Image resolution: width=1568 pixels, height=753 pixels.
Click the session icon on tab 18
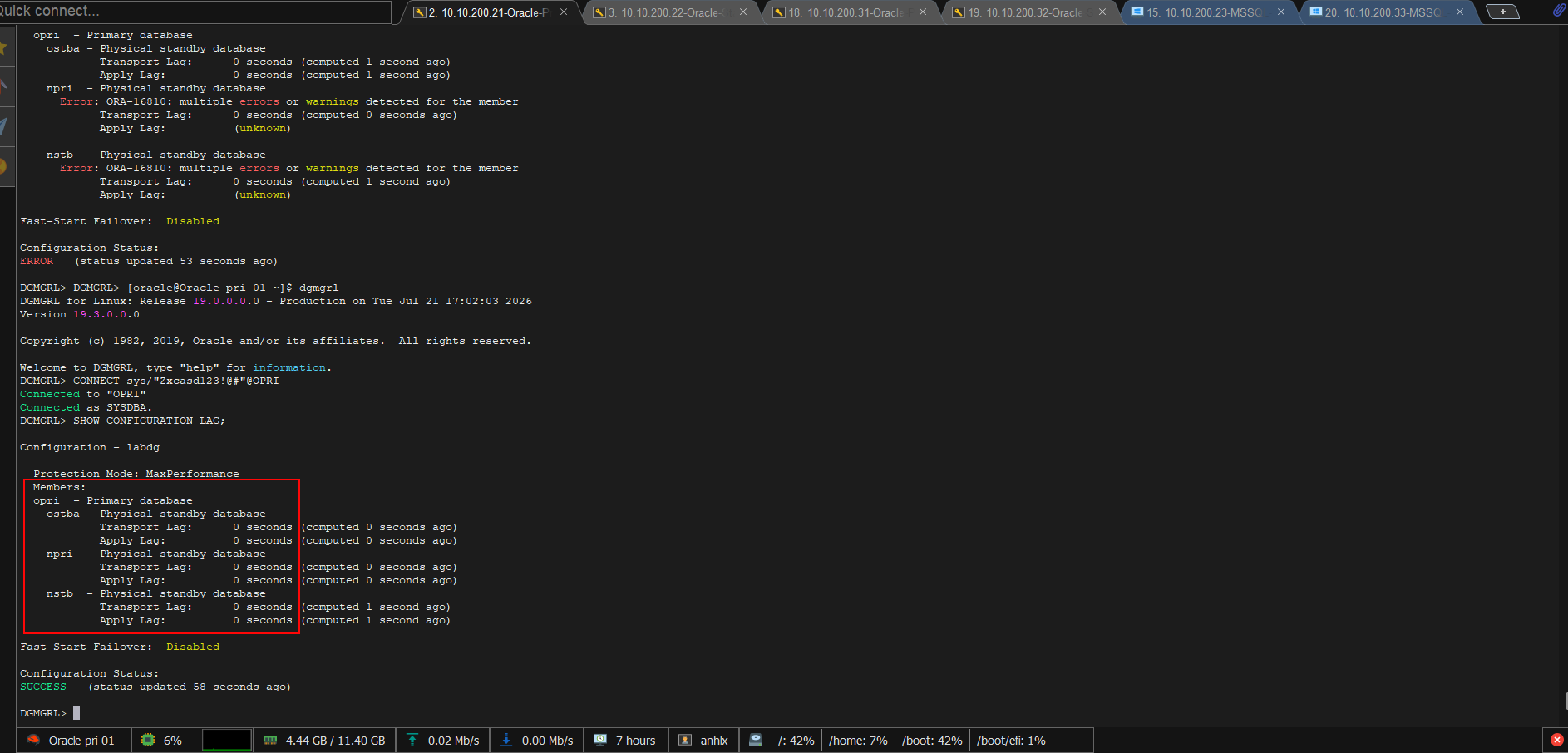(779, 12)
